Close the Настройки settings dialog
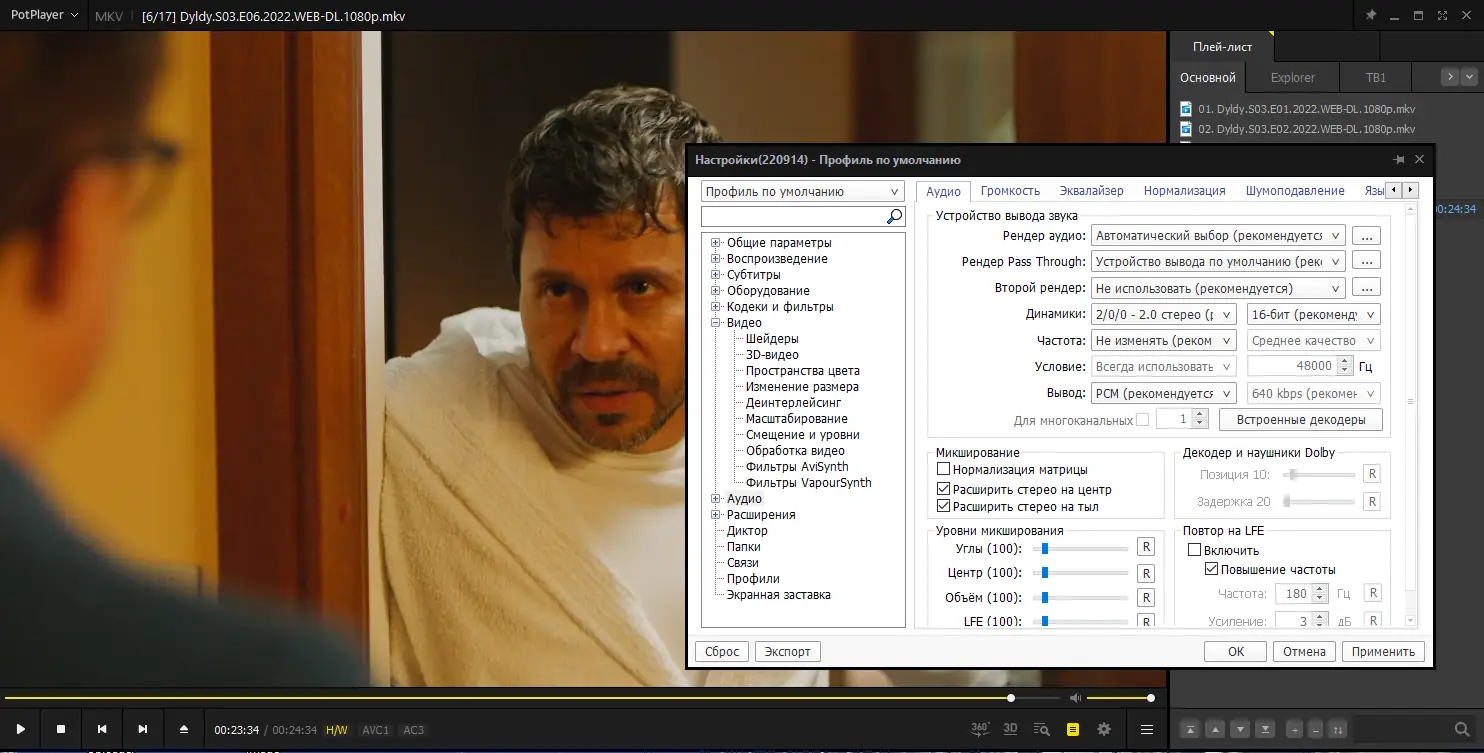This screenshot has width=1484, height=753. (x=1420, y=160)
